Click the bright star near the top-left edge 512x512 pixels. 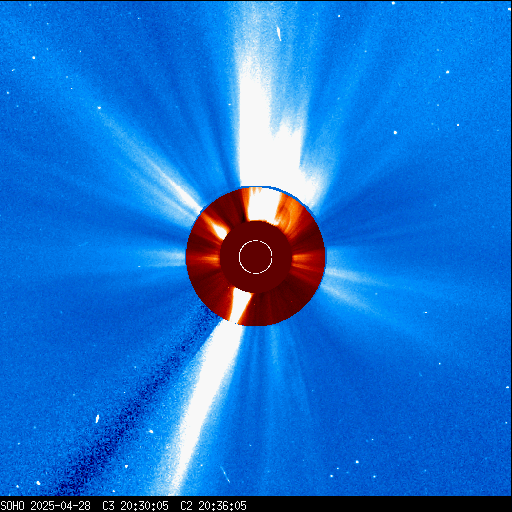(x=34, y=58)
